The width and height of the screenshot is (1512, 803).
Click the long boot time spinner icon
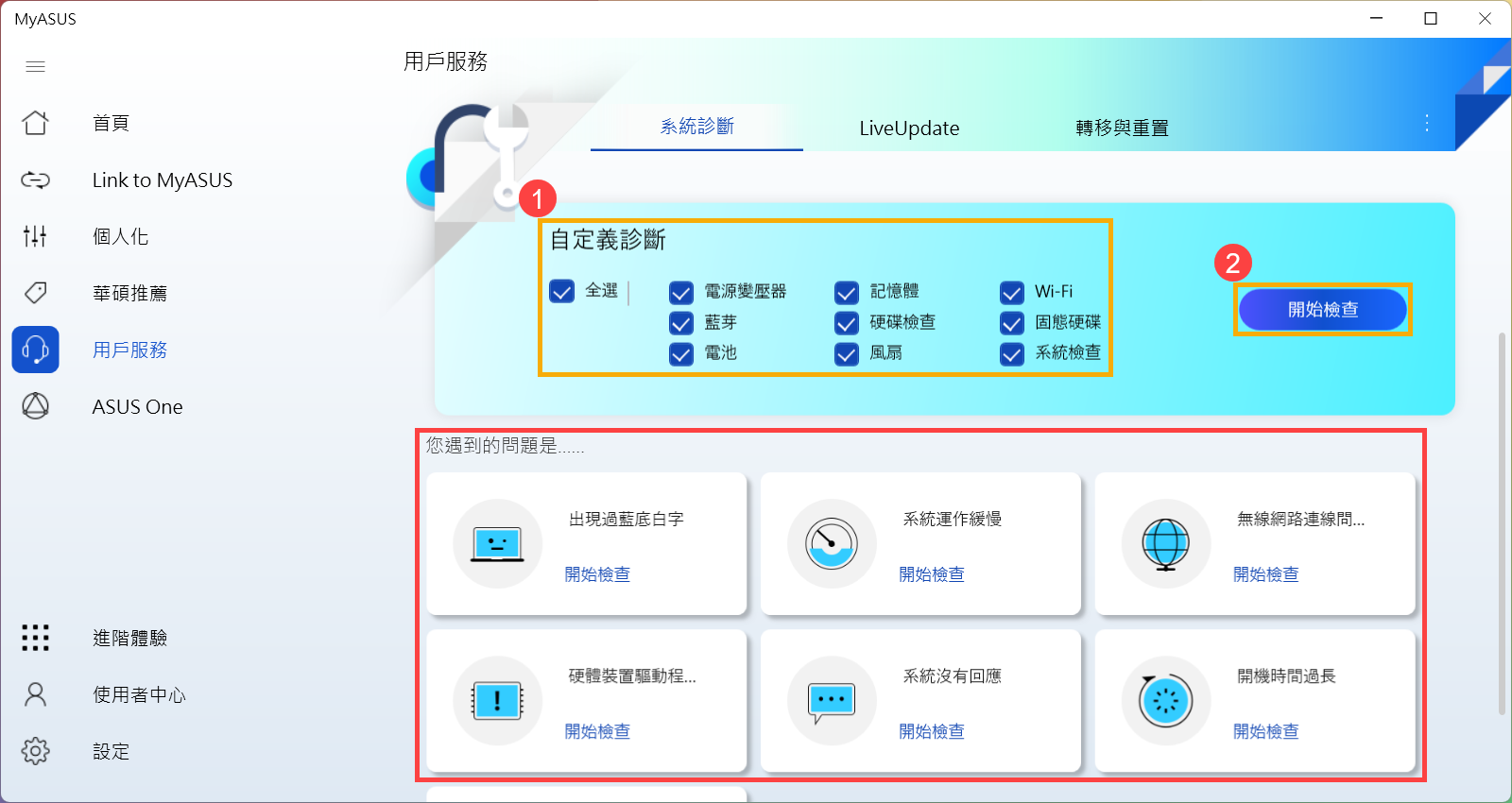1166,701
